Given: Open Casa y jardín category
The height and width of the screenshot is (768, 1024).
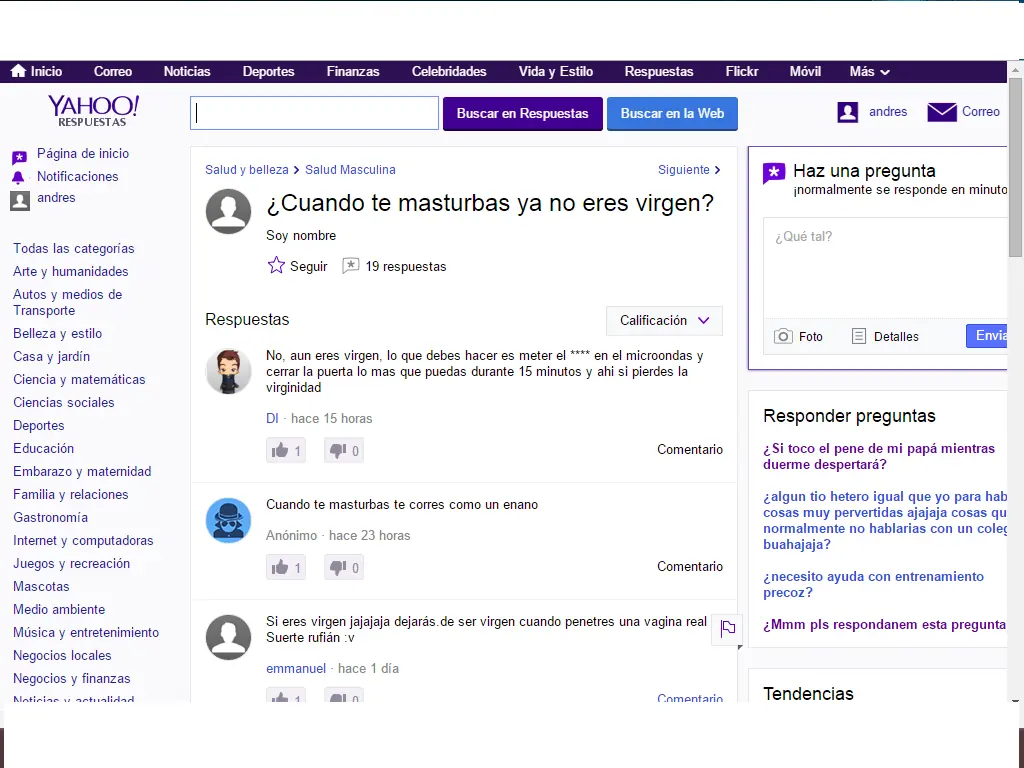Looking at the screenshot, I should (52, 357).
